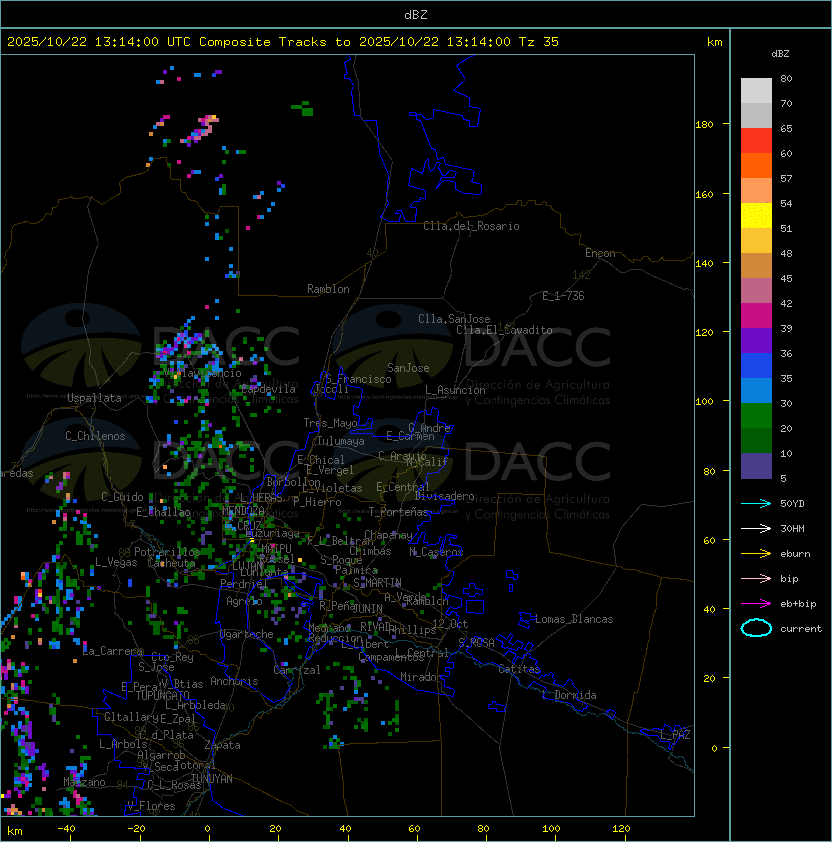This screenshot has height=842, width=832.
Task: Pick the slate 5-10 dBZ swatch
Action: [756, 466]
